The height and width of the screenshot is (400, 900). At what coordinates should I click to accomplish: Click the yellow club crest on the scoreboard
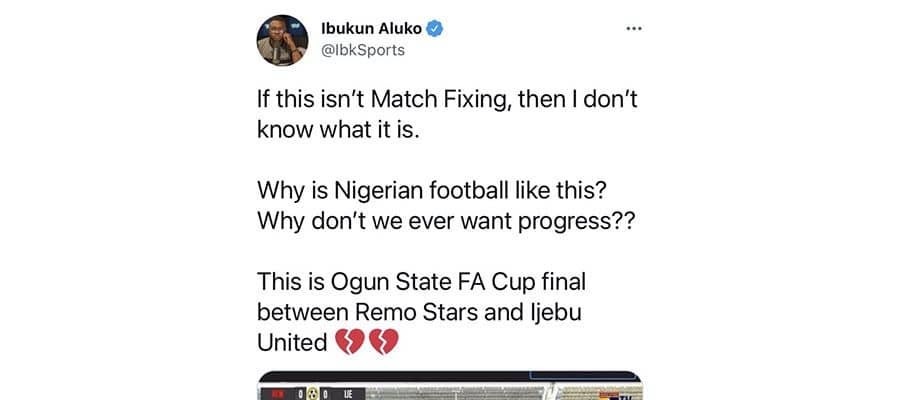pyautogui.click(x=311, y=392)
